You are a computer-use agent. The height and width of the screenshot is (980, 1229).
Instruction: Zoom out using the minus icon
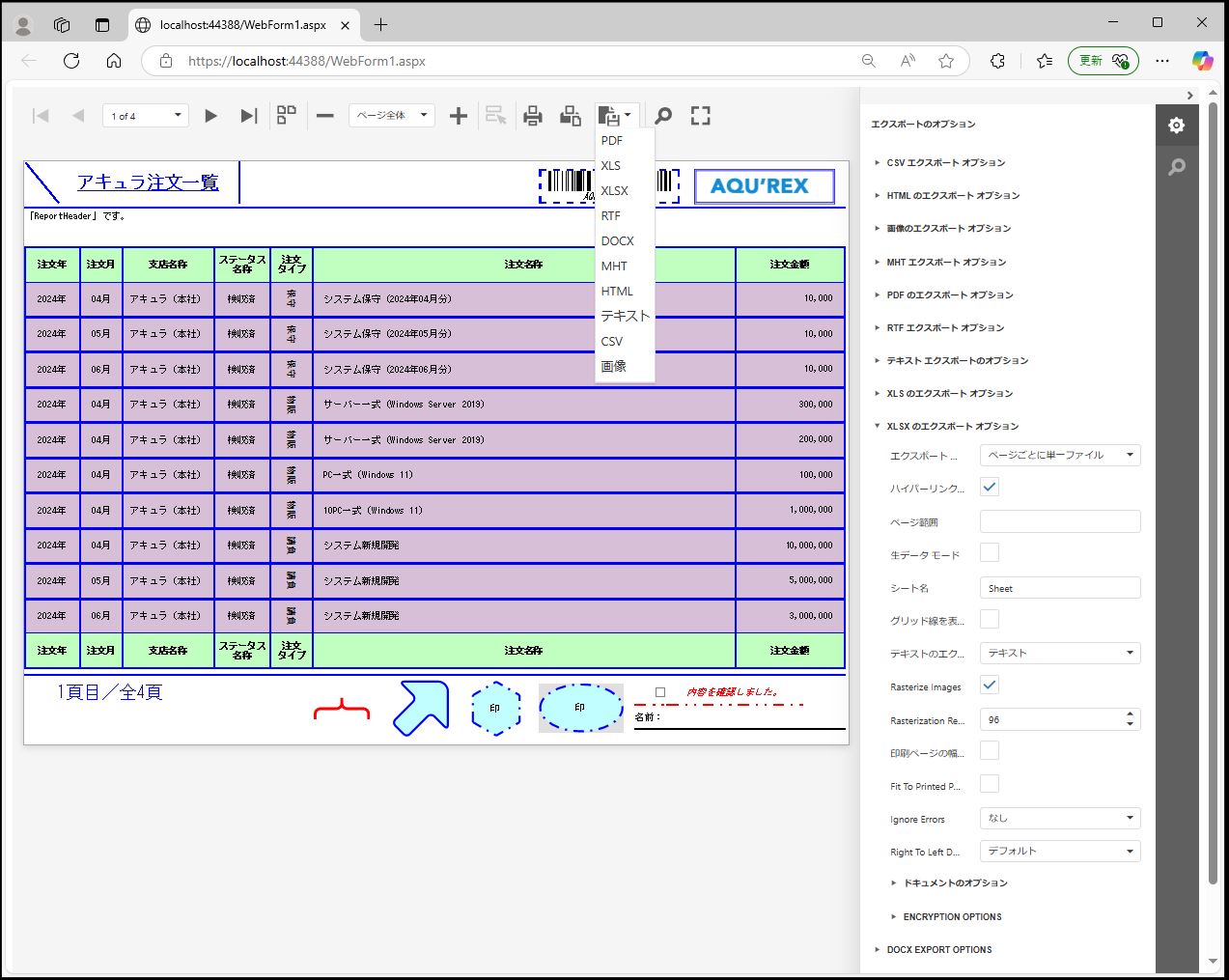[x=325, y=116]
